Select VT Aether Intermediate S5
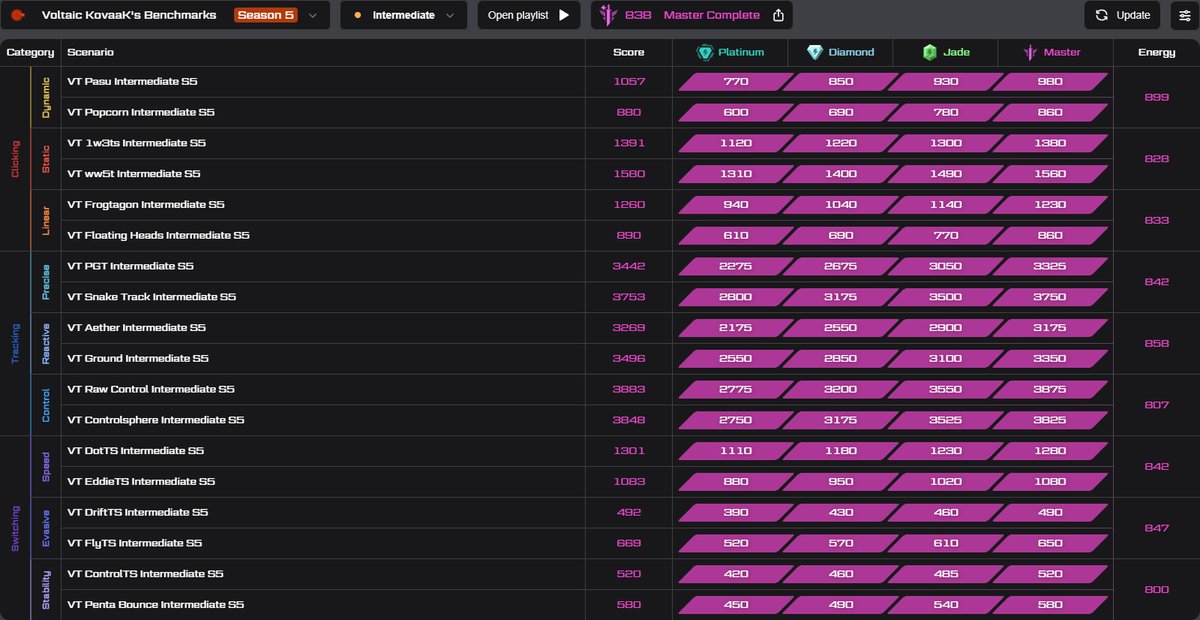Screen dimensions: 1200x620 point(136,328)
